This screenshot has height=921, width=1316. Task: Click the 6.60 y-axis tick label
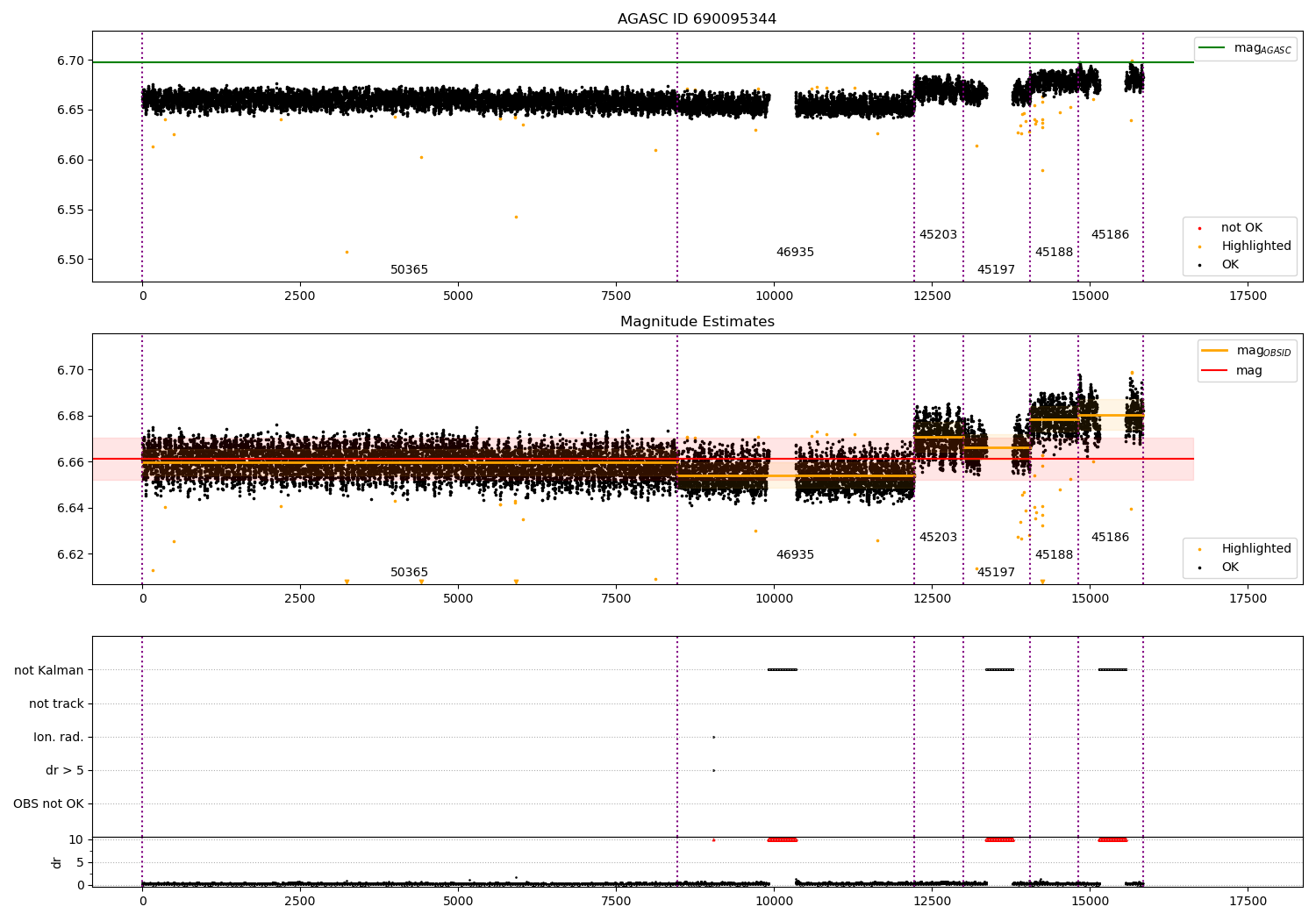71,160
